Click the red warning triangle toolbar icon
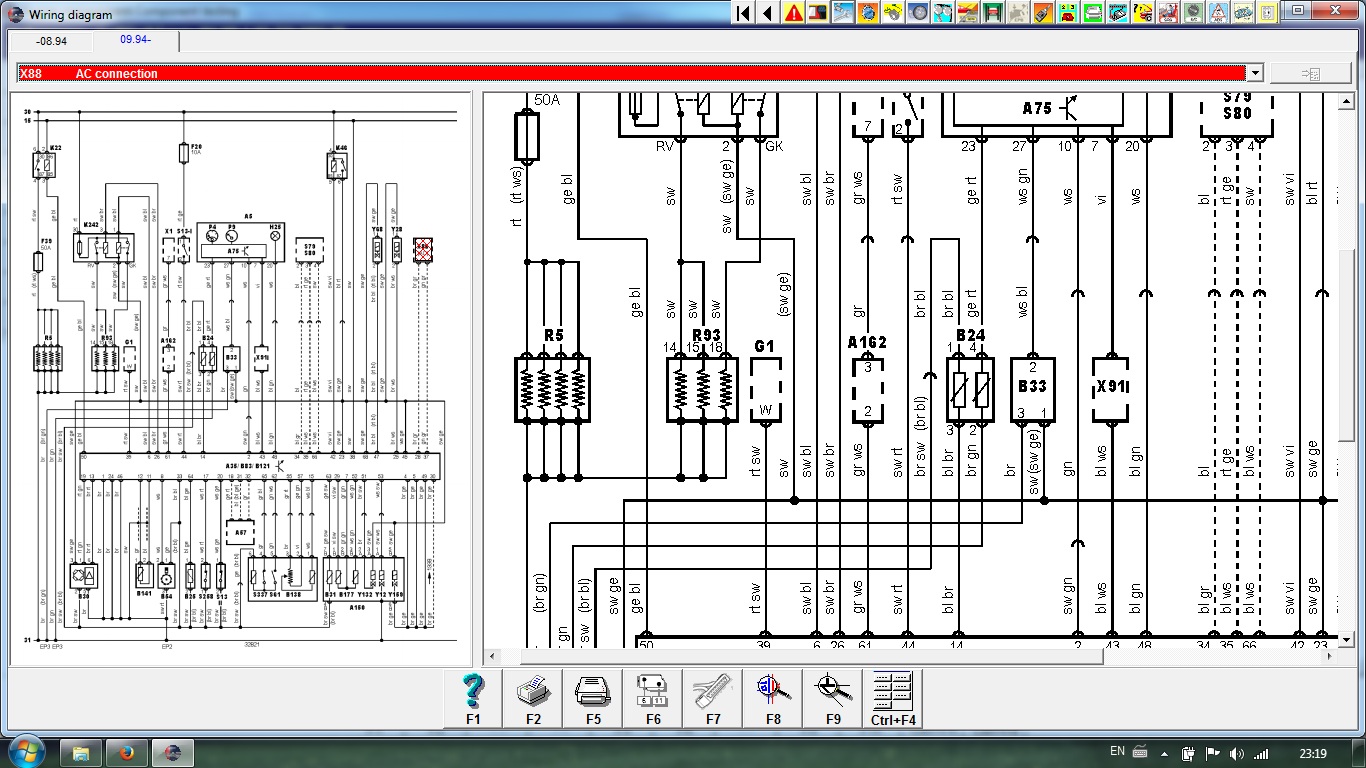The width and height of the screenshot is (1366, 768). [x=793, y=13]
